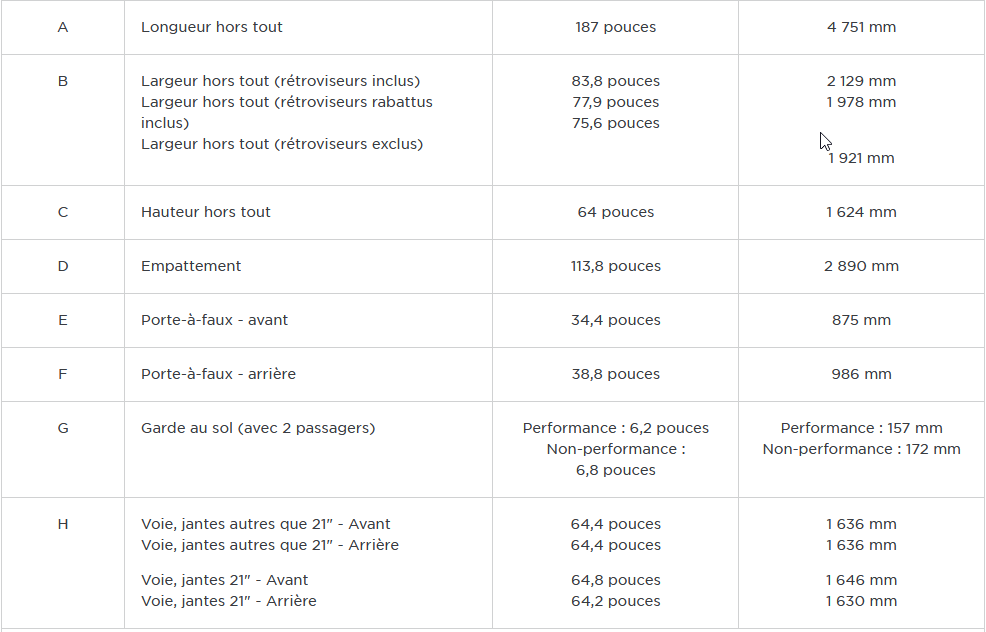Click the '1 624 mm' height value
This screenshot has width=986, height=632.
pos(861,212)
